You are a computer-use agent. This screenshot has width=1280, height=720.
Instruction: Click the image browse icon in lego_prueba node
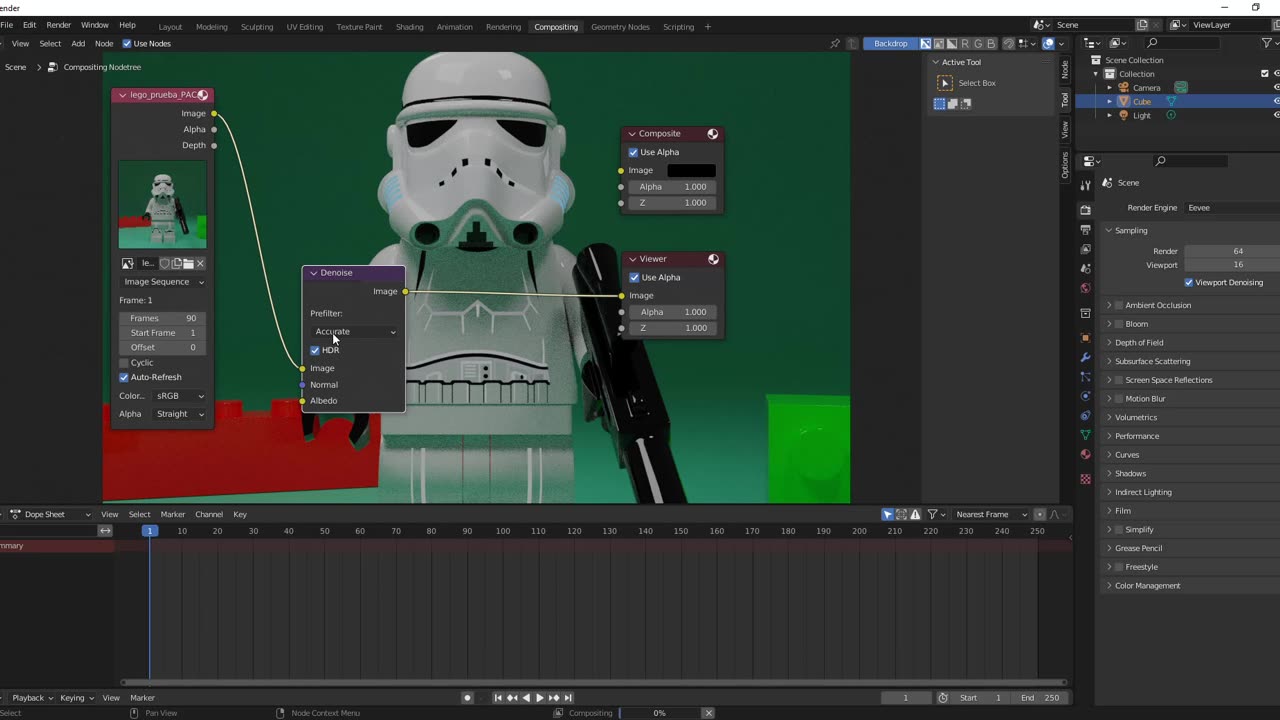click(128, 264)
